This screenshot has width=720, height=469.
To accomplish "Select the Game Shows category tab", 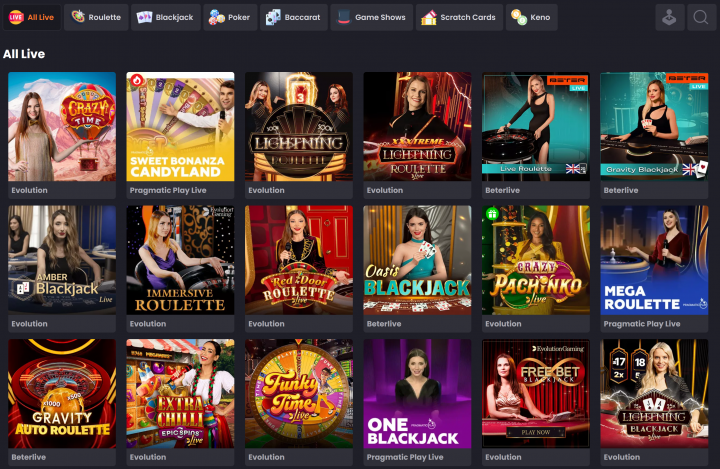I will (371, 17).
